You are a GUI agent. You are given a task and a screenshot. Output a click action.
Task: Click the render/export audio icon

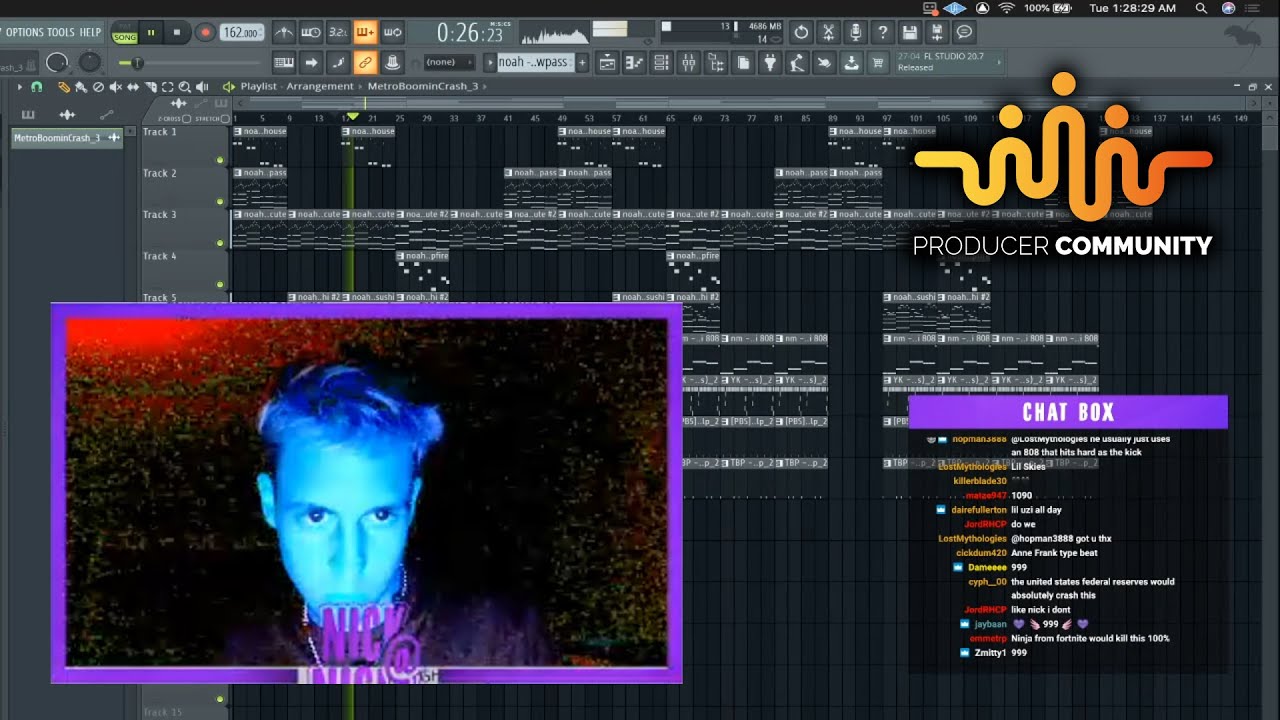point(937,32)
